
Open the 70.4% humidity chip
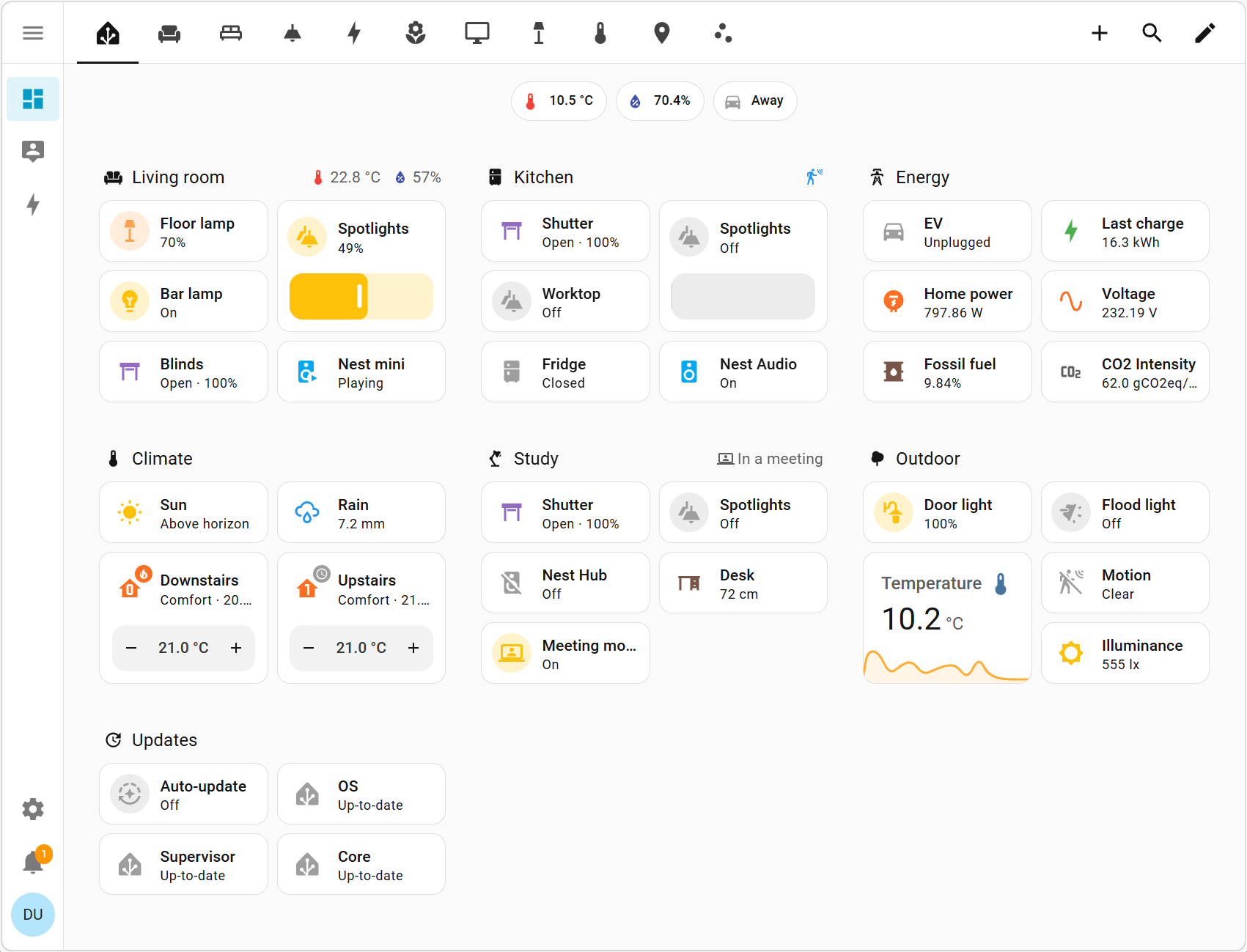click(x=659, y=100)
